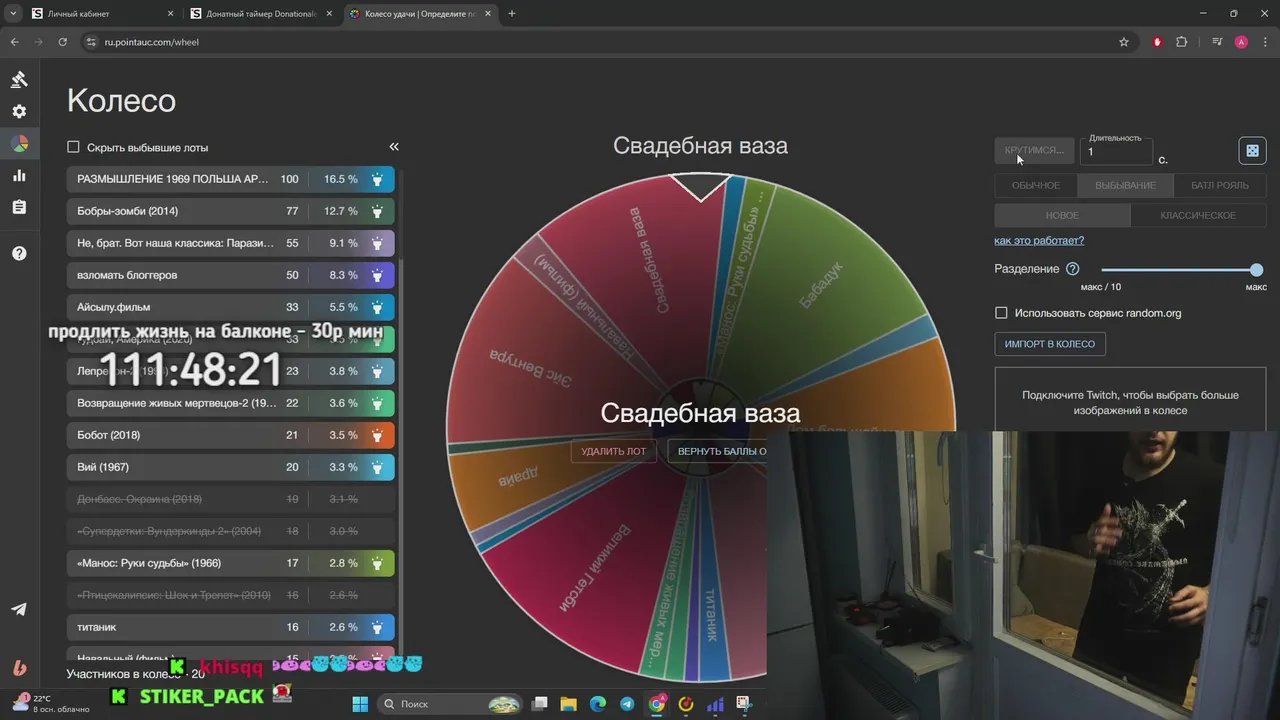Click the 16.5 % value of РАЗМЫШЛЕНИЕ lot

point(340,179)
